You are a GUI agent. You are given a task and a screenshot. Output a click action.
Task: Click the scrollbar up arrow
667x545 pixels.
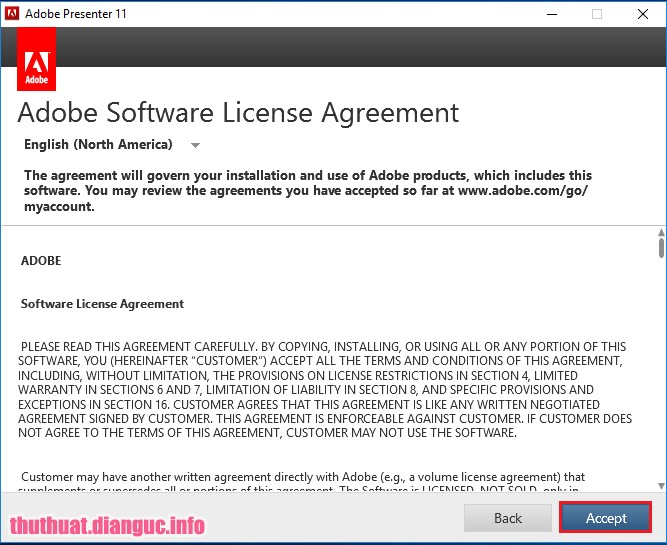coord(661,232)
